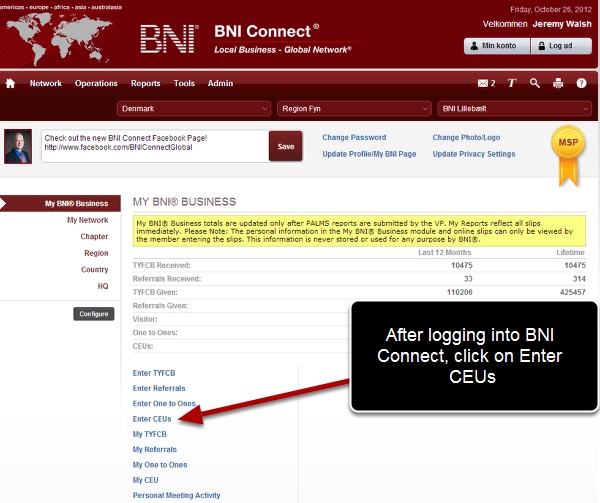
Task: Open the Region Fyn dropdown
Action: coord(355,108)
